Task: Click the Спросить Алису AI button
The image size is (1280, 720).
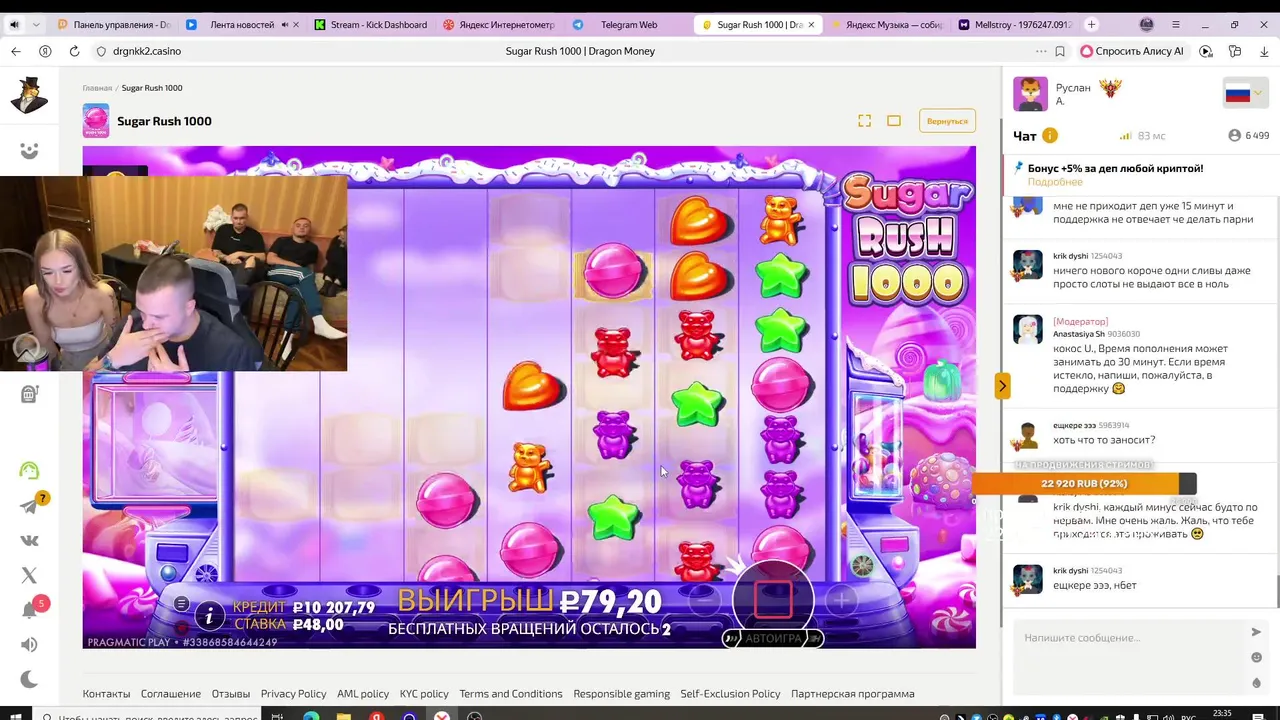Action: coord(1132,51)
